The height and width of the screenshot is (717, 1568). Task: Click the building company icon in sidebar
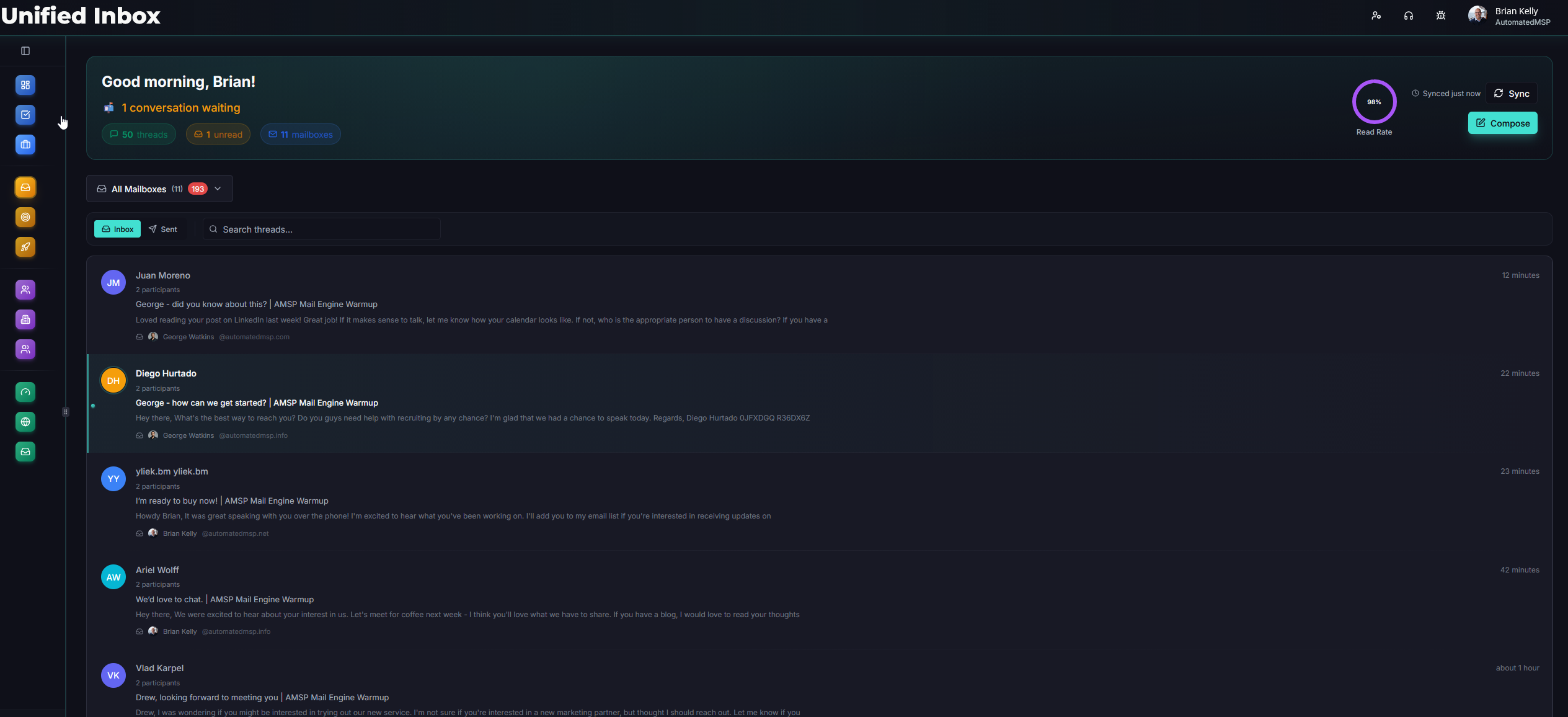point(25,319)
